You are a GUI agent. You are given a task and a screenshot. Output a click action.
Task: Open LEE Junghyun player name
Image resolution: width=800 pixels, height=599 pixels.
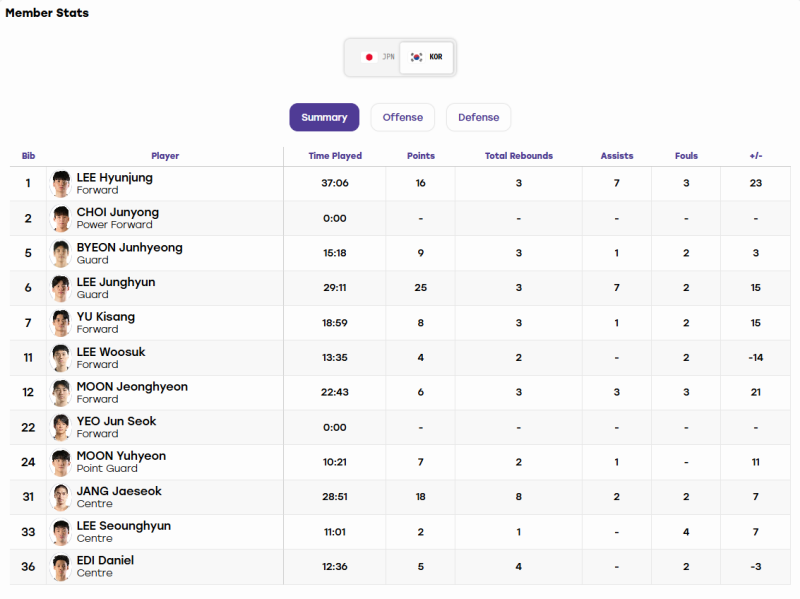pos(116,282)
